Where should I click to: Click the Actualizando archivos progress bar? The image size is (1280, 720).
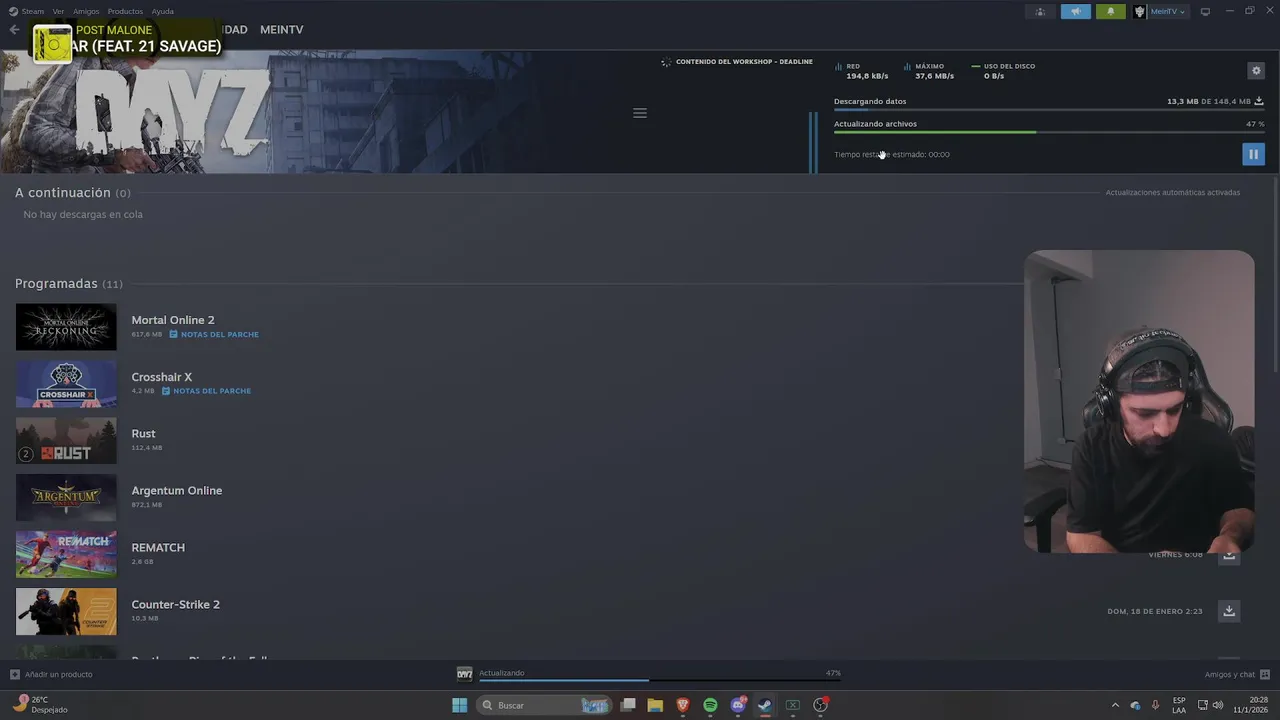pos(1049,132)
